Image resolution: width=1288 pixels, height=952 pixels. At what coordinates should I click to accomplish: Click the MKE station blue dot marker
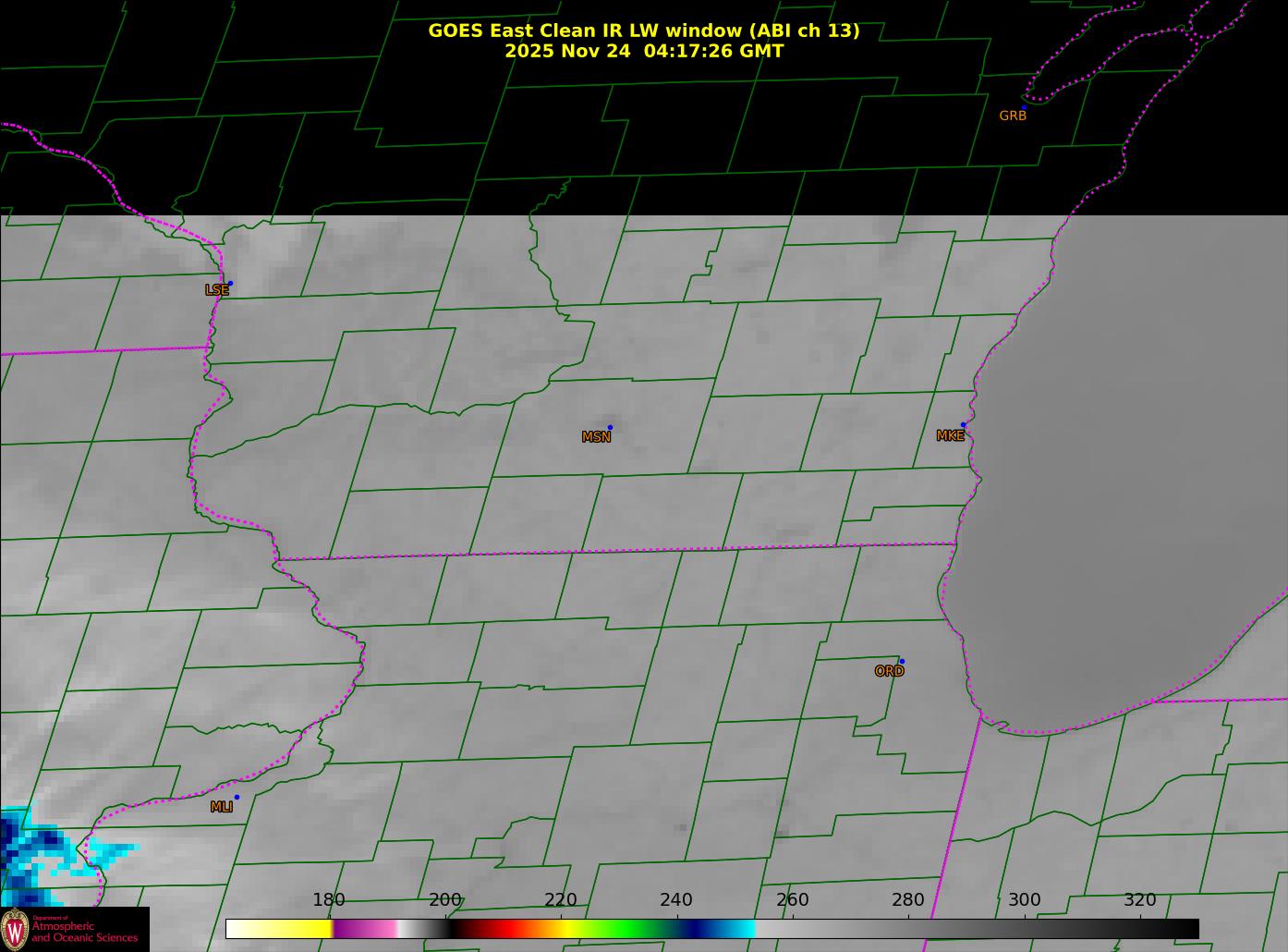964,425
